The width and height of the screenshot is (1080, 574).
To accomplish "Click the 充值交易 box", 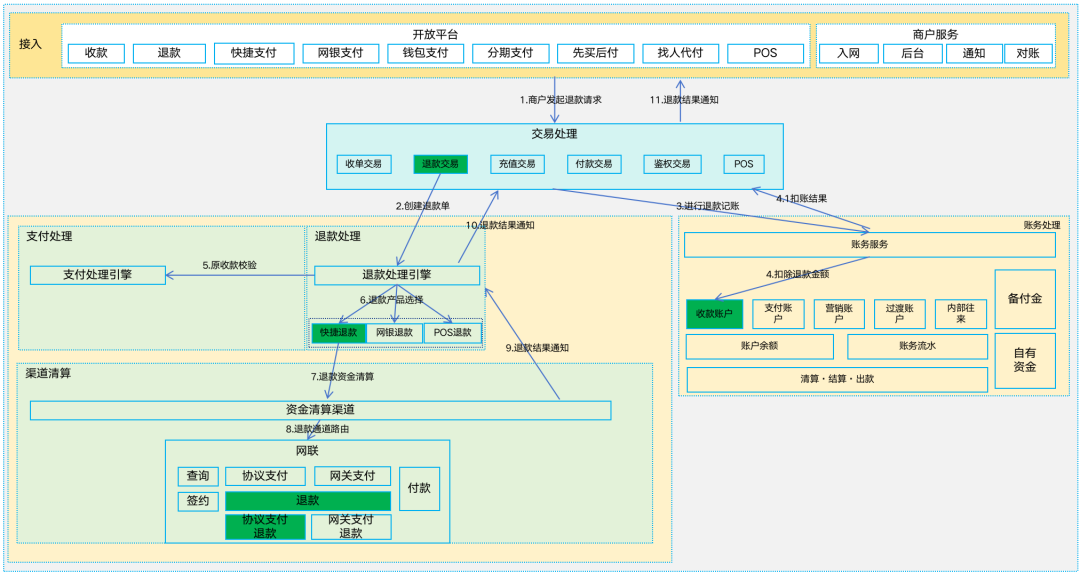I will tap(517, 164).
